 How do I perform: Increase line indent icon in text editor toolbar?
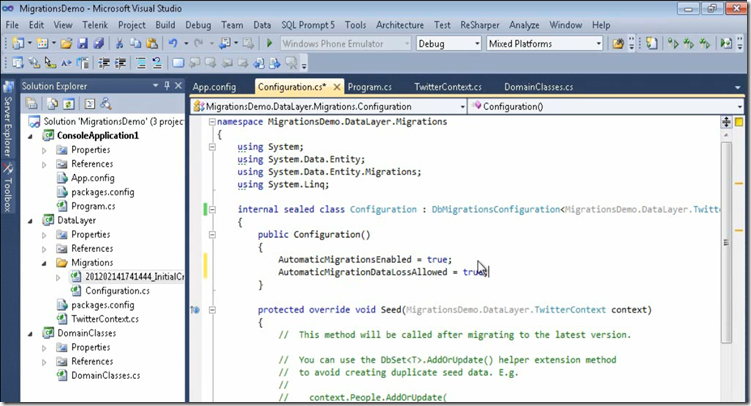tap(120, 63)
